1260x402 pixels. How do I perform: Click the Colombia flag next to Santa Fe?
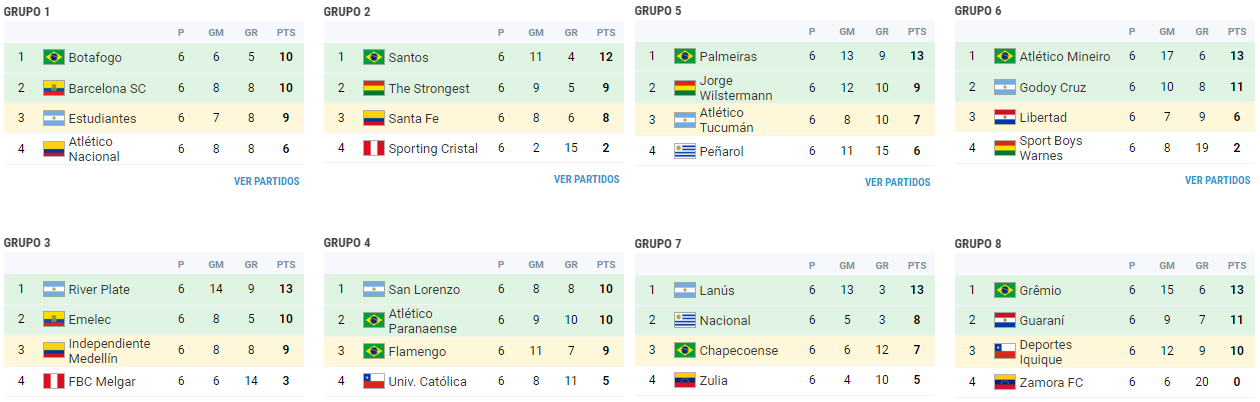[x=374, y=118]
